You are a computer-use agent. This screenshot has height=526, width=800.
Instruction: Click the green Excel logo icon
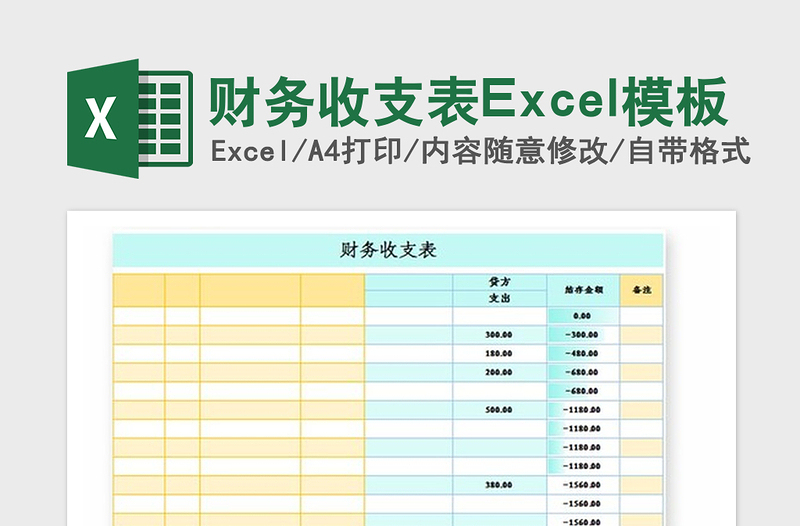point(130,118)
